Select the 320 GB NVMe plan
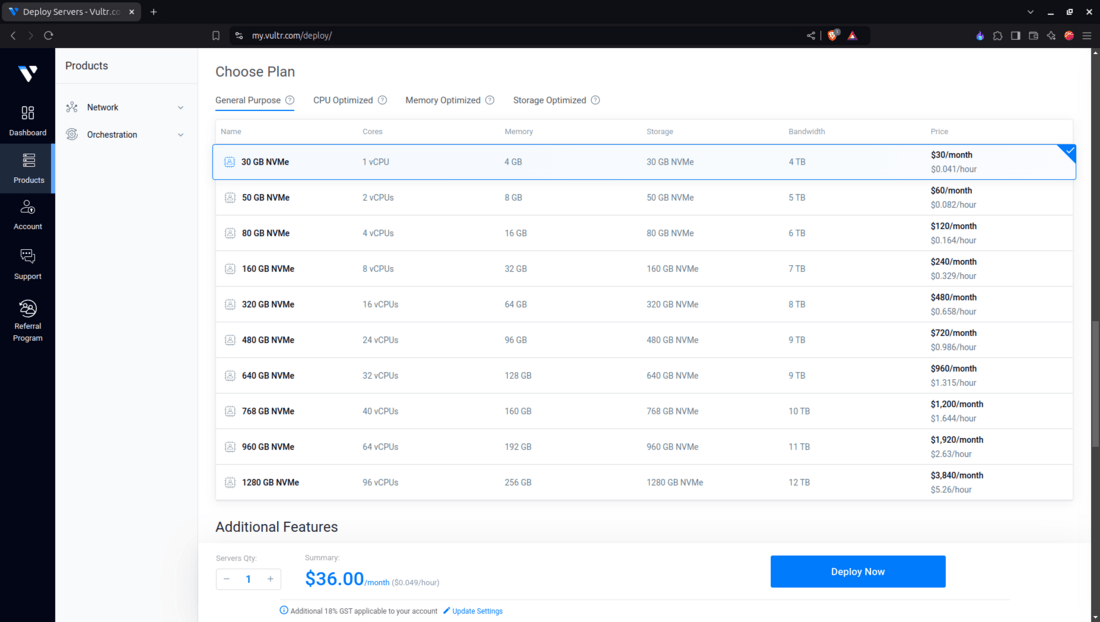Viewport: 1100px width, 622px height. [x=644, y=304]
